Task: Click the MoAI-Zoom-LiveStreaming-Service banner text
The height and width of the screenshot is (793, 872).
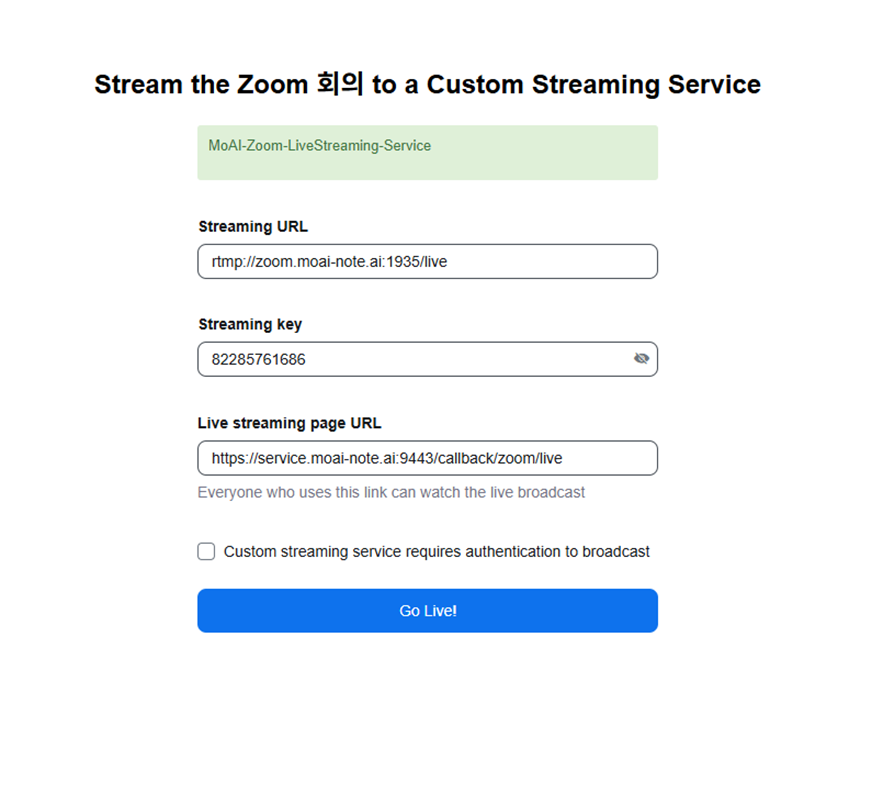Action: [320, 146]
